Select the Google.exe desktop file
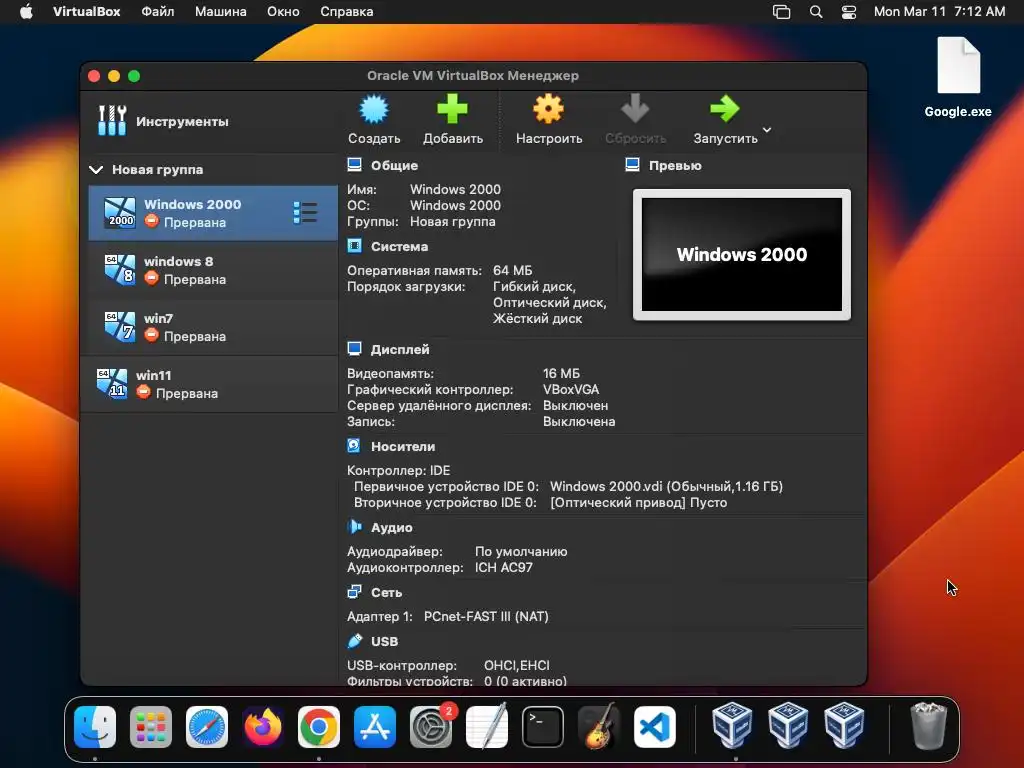The image size is (1024, 768). click(958, 77)
